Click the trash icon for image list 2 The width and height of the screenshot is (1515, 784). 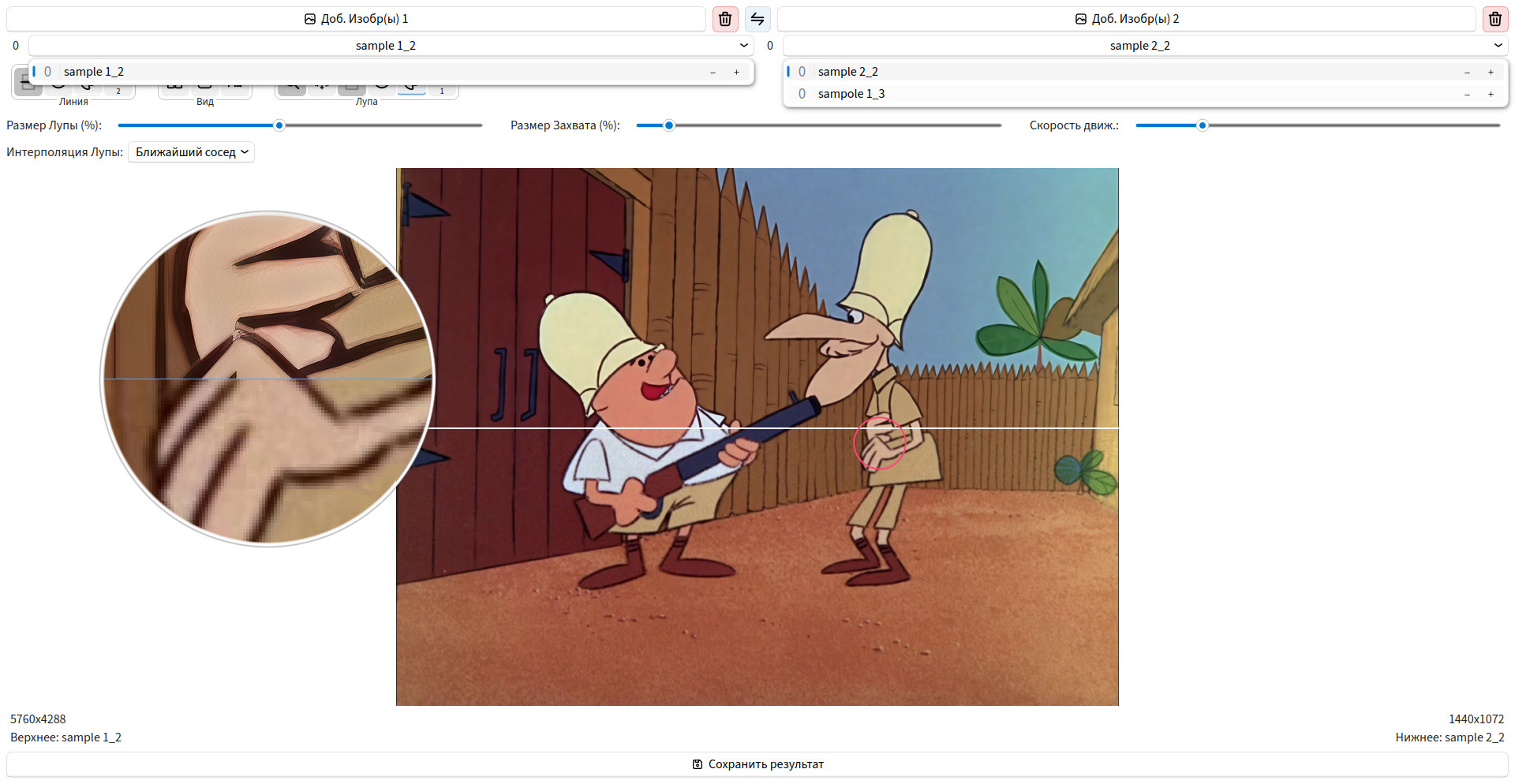click(1494, 19)
